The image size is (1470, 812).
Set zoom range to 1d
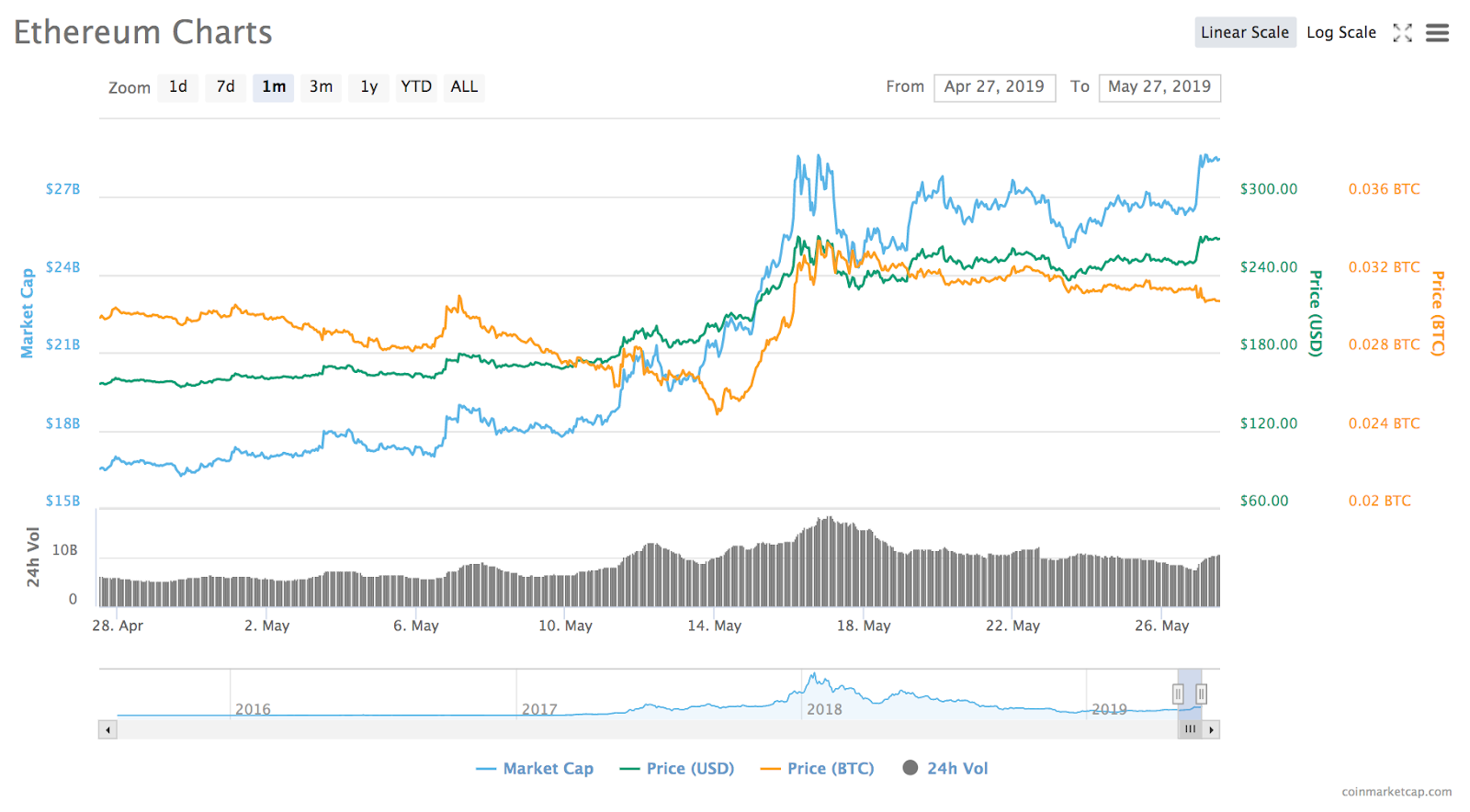(178, 87)
